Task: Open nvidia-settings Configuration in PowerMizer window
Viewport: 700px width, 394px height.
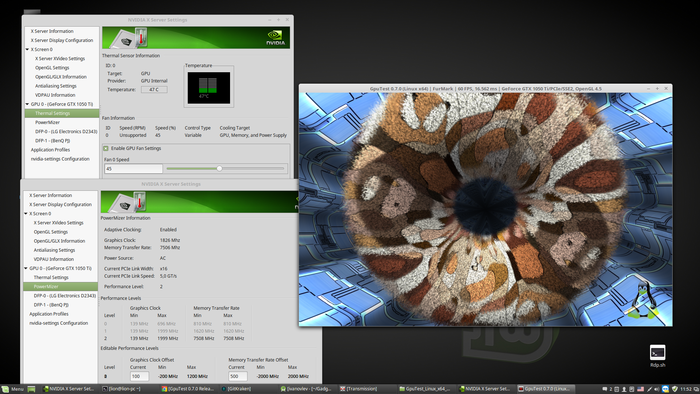Action: 58,323
